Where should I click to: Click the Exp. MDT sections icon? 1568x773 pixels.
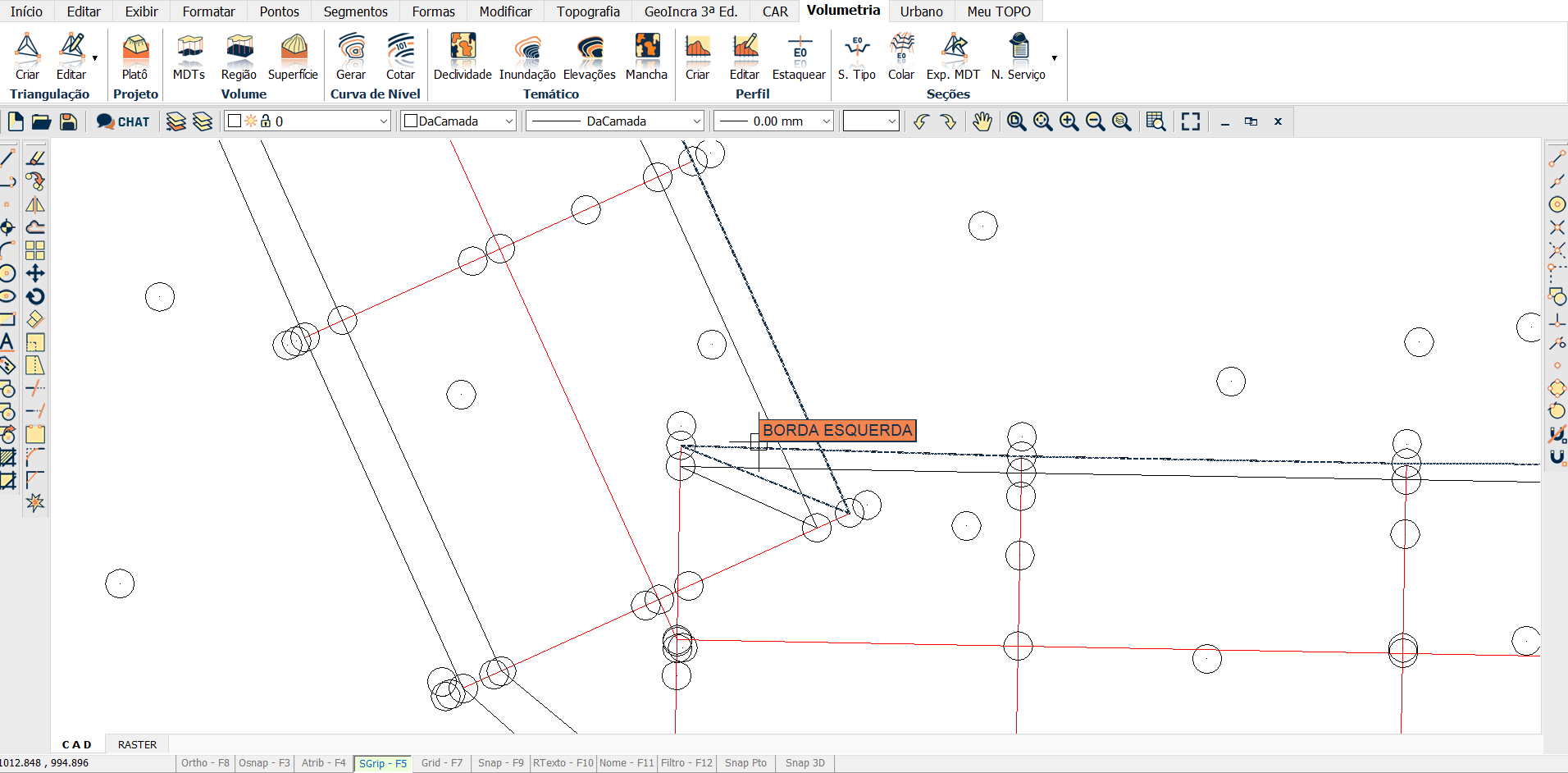pyautogui.click(x=953, y=56)
